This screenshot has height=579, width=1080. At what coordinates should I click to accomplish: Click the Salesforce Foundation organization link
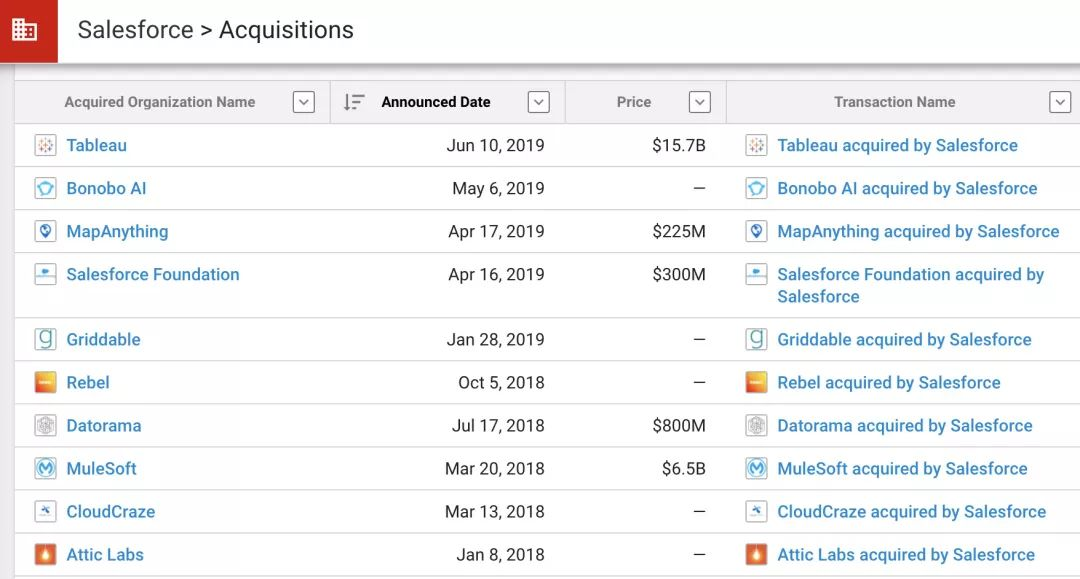[x=152, y=274]
